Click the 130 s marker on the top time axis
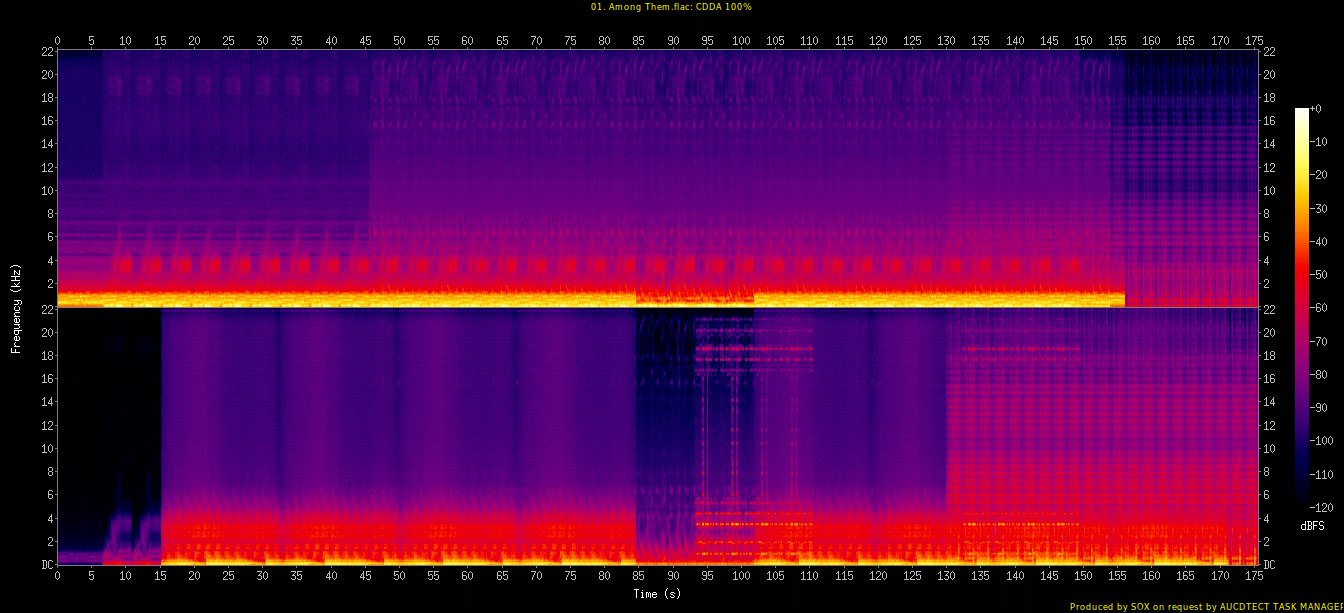The height and width of the screenshot is (613, 1344). (x=946, y=40)
